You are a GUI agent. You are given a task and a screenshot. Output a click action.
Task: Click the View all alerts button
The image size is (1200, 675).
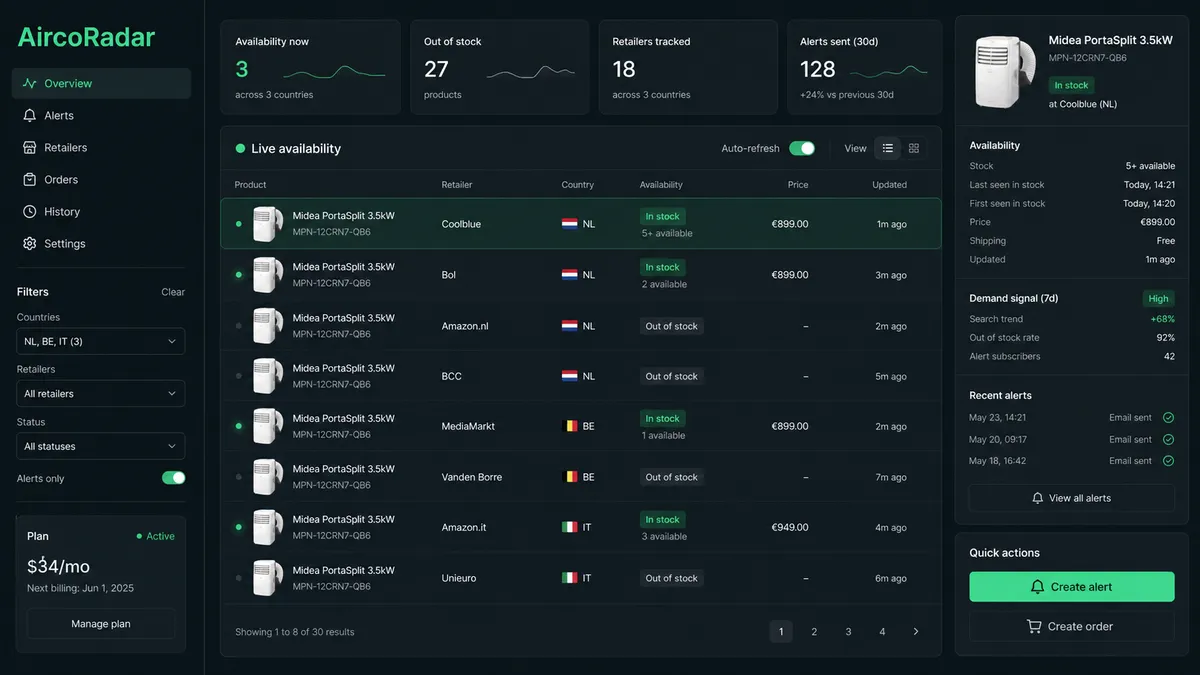pyautogui.click(x=1072, y=498)
